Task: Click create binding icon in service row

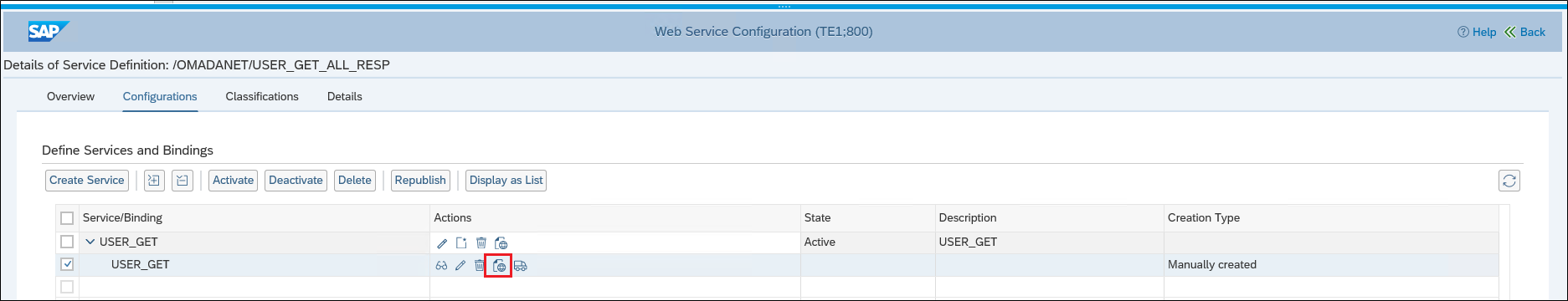Action: (461, 243)
